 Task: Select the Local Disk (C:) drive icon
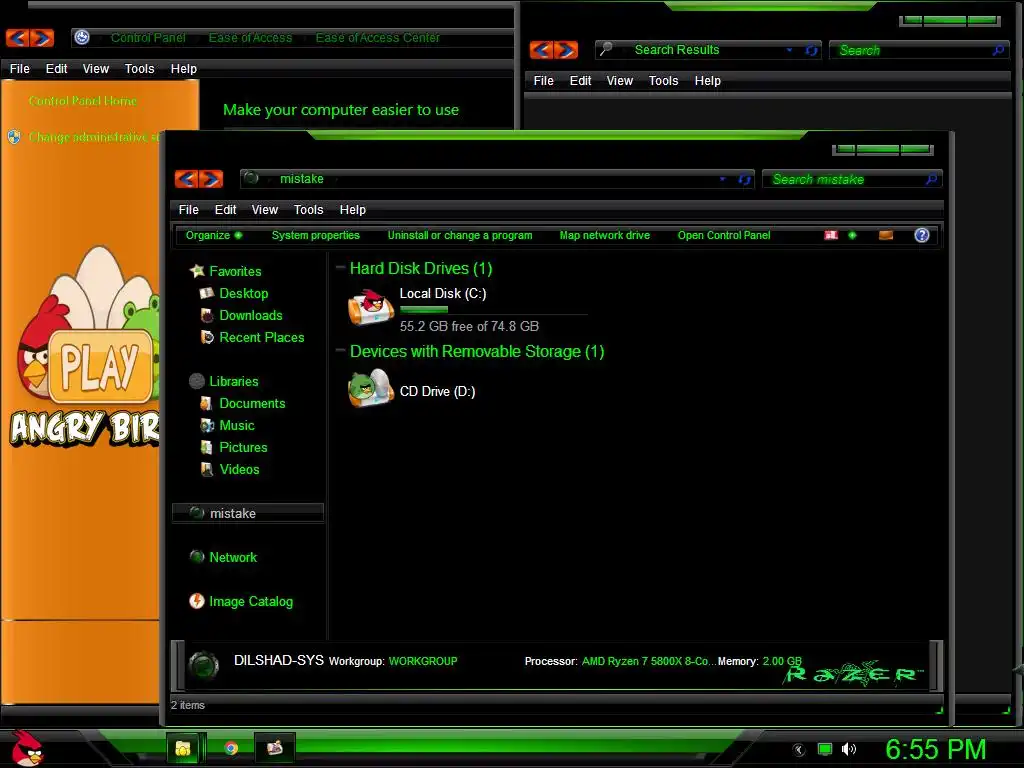(370, 307)
